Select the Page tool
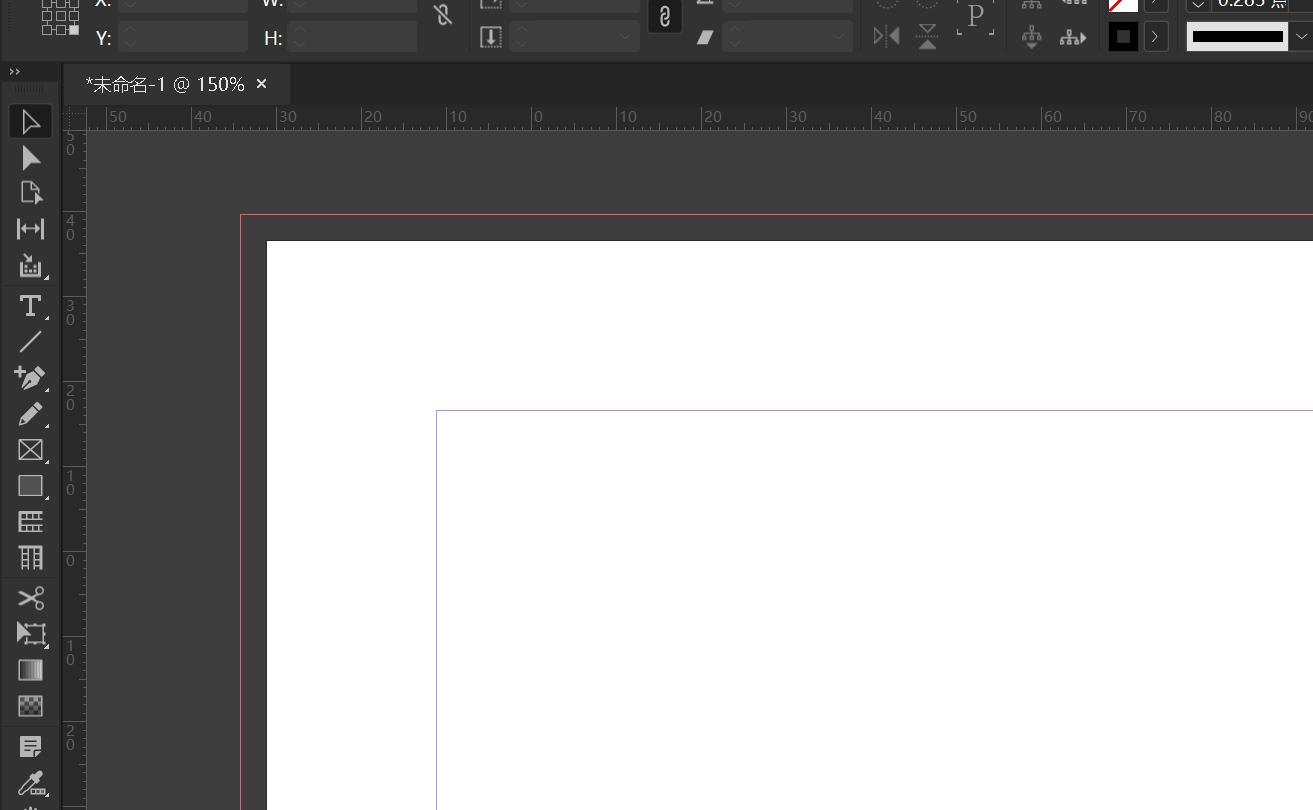The height and width of the screenshot is (810, 1313). (31, 193)
